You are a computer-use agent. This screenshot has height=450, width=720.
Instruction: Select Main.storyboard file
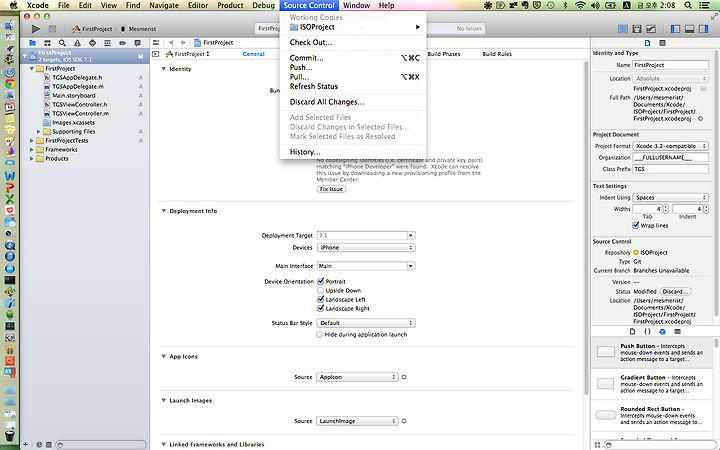73,96
